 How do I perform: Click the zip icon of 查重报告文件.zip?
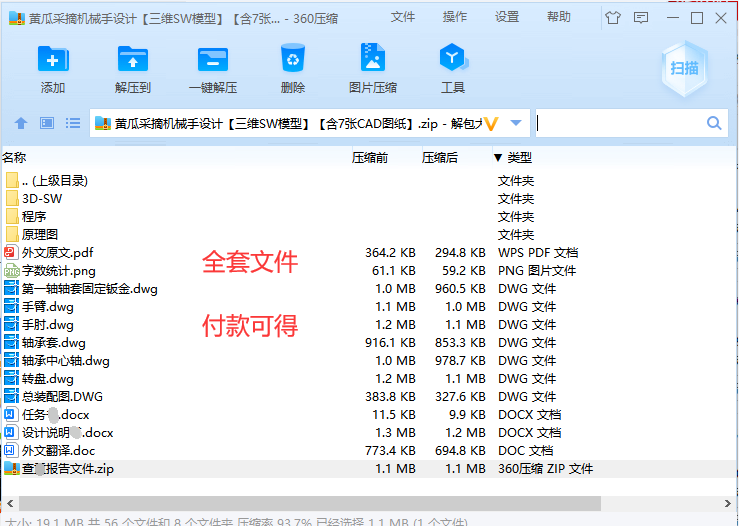pos(12,468)
